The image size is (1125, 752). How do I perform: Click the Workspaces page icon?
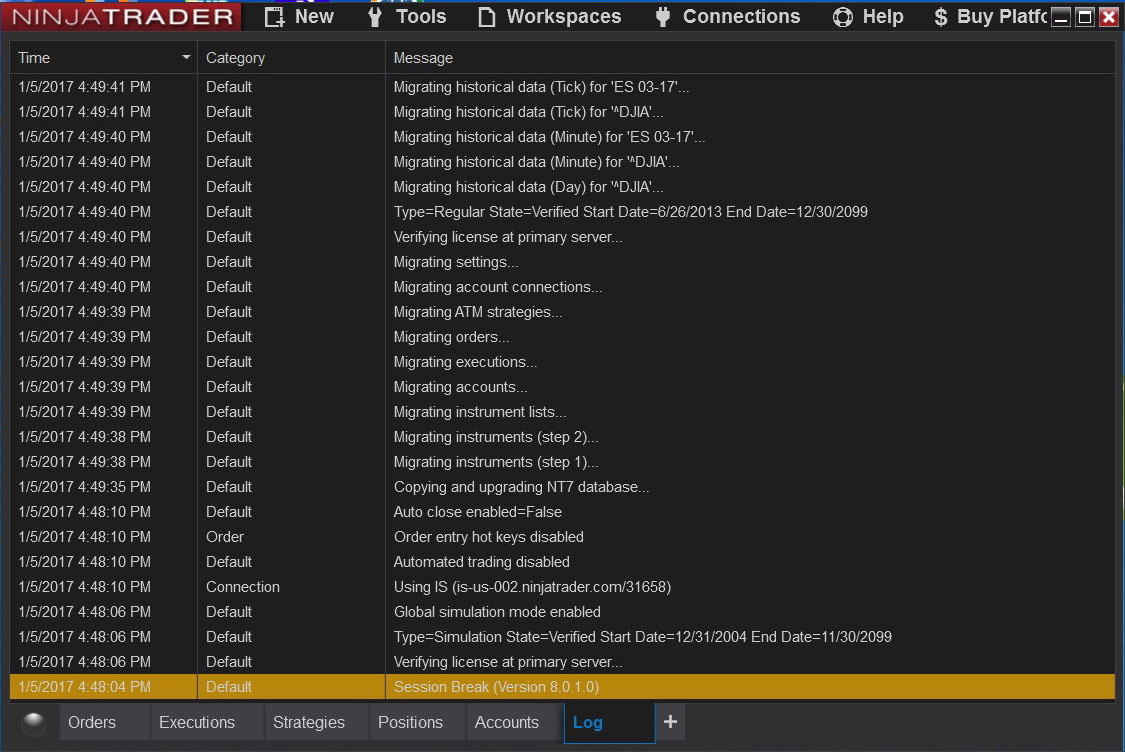pos(486,17)
